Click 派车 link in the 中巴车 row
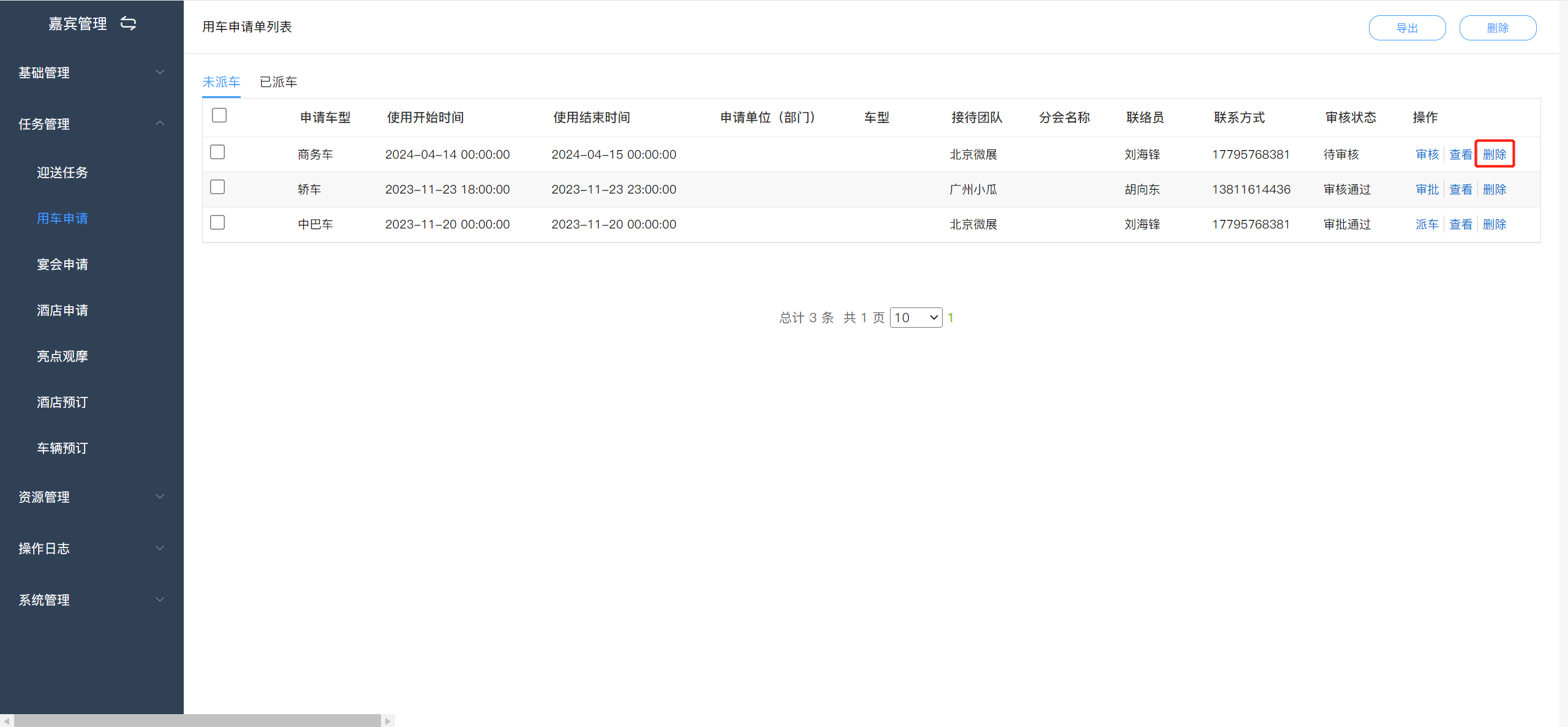1568x727 pixels. (x=1427, y=224)
